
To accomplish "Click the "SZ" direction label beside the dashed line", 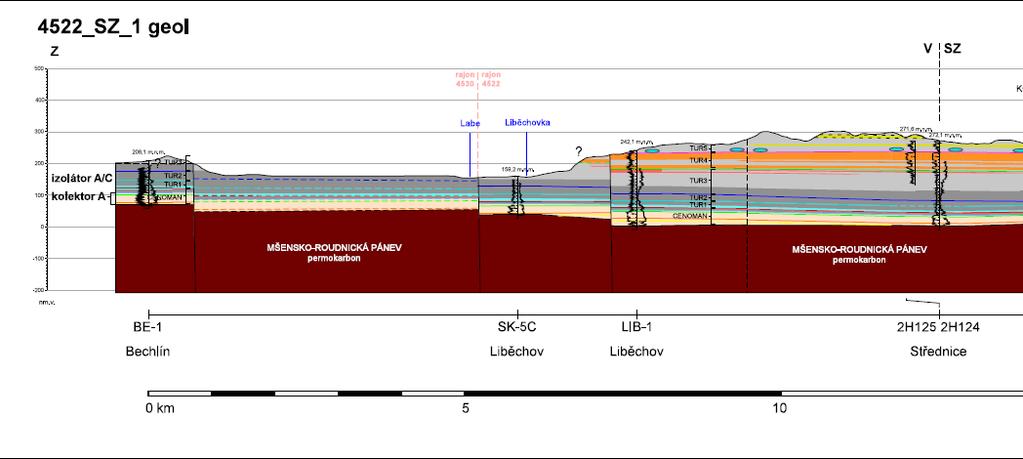I will click(x=953, y=49).
